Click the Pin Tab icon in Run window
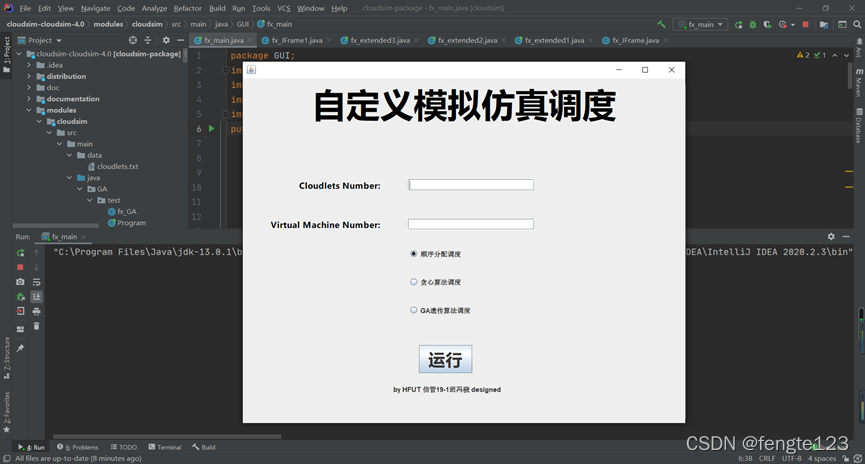Image resolution: width=865 pixels, height=464 pixels. click(20, 348)
